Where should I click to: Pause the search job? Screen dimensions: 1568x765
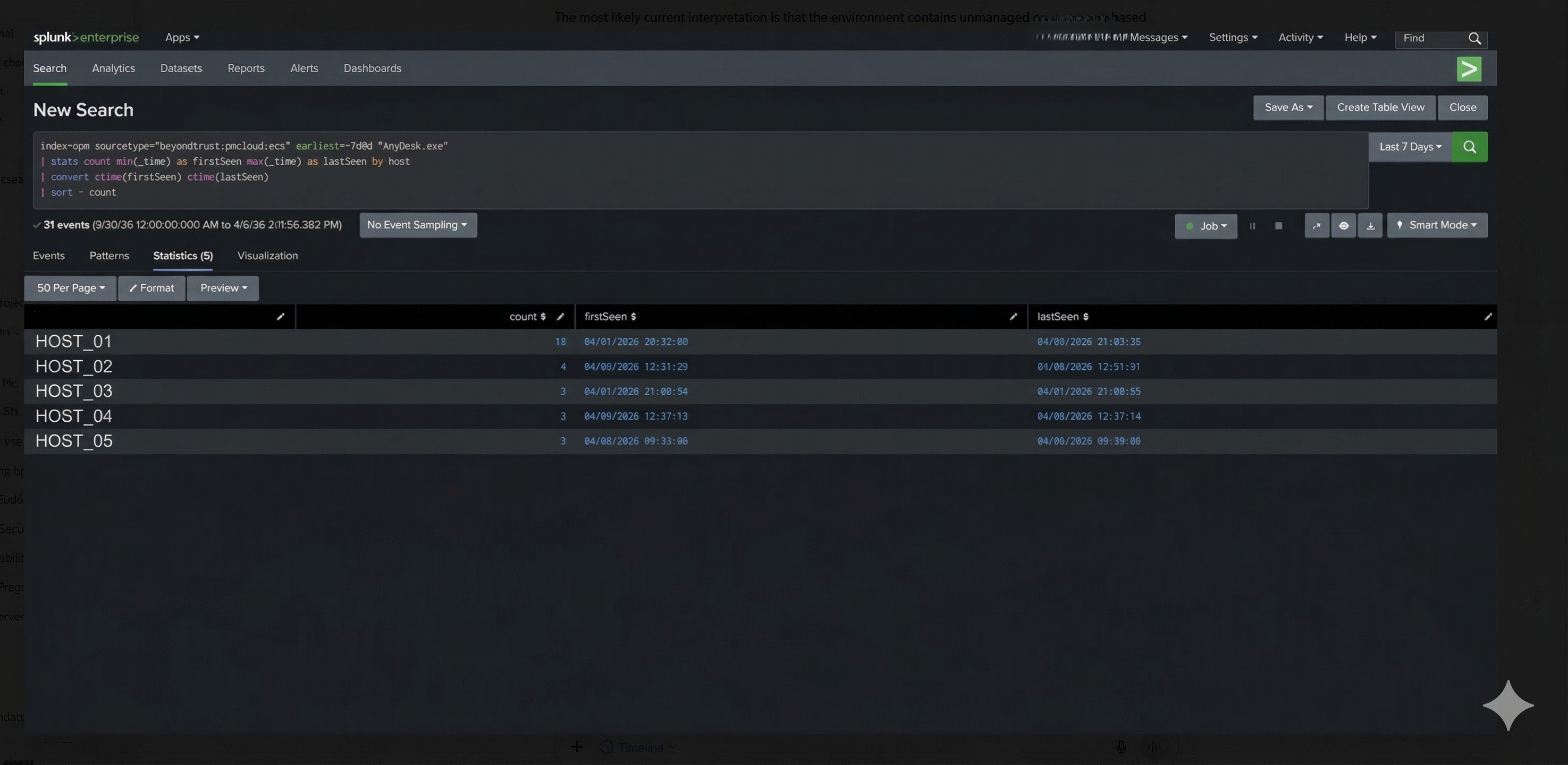tap(1252, 226)
